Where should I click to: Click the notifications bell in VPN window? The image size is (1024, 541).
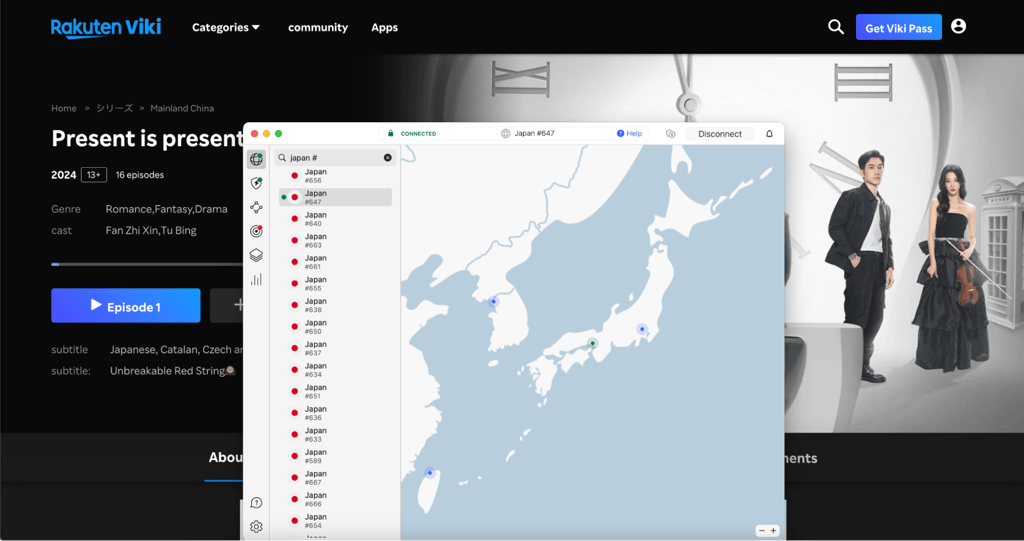pyautogui.click(x=769, y=133)
